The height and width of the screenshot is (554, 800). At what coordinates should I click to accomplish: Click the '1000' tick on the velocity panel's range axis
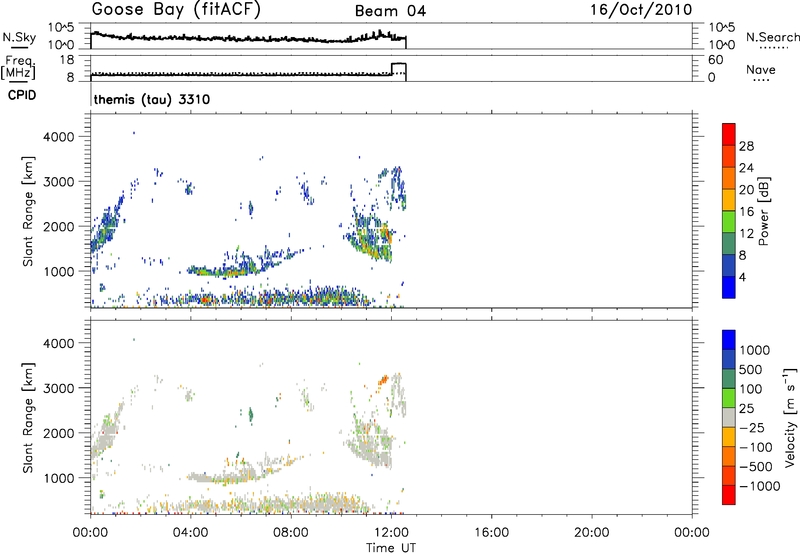(59, 478)
